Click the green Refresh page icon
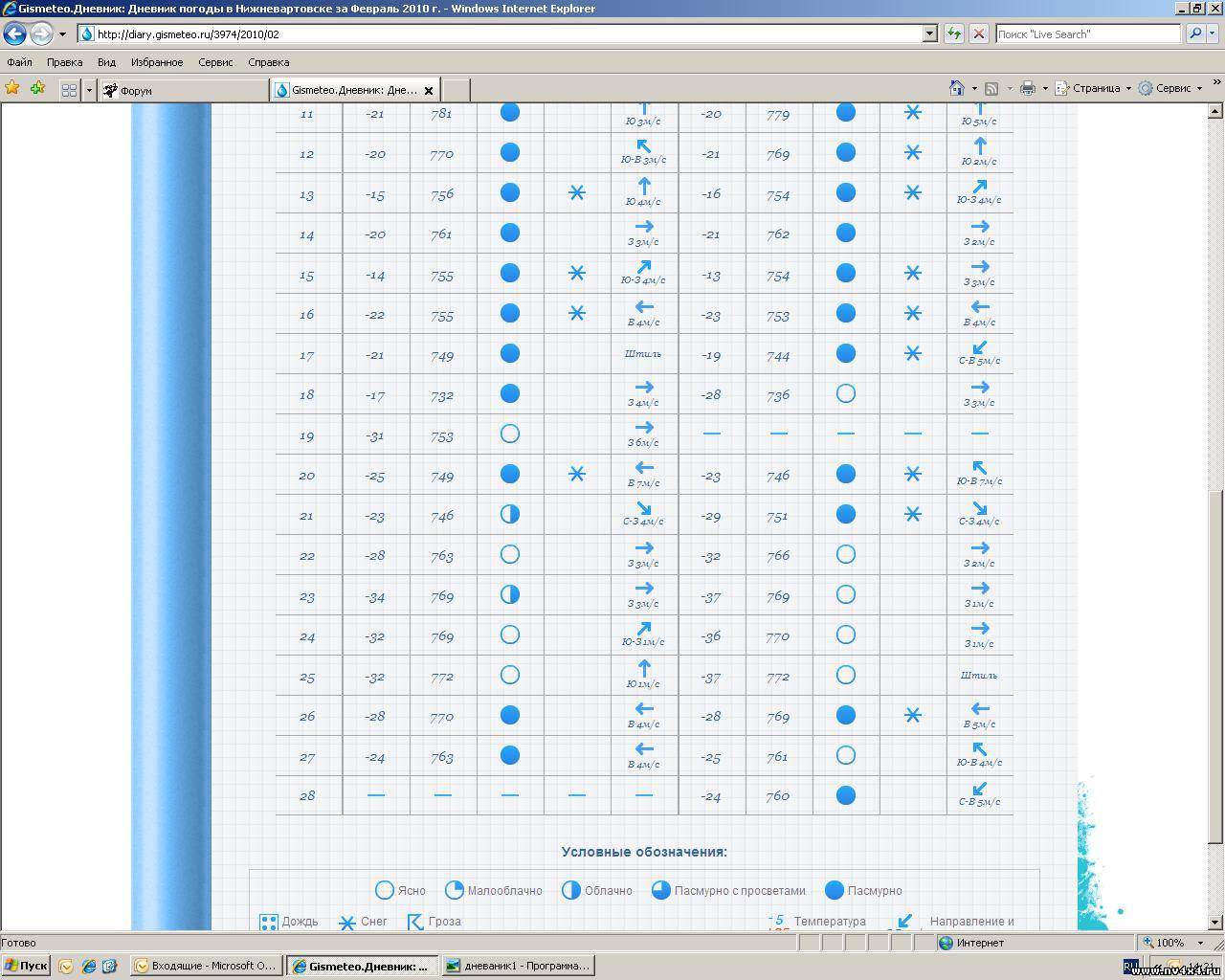The width and height of the screenshot is (1225, 980). point(953,34)
